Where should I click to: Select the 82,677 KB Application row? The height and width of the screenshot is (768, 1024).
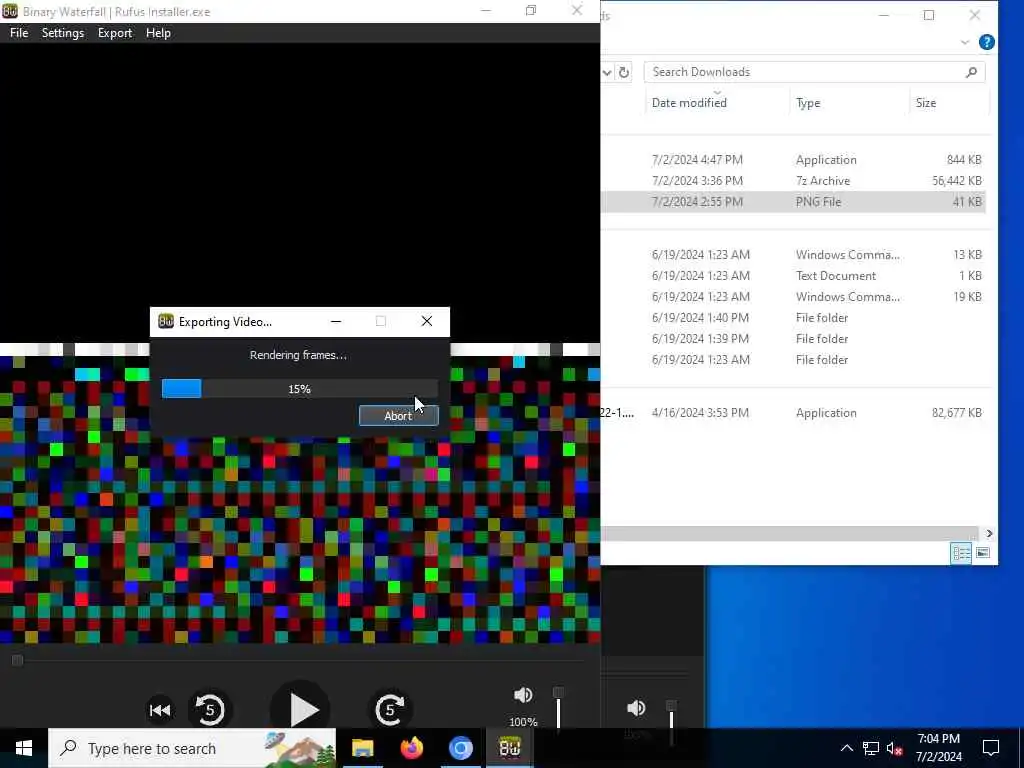pyautogui.click(x=793, y=413)
